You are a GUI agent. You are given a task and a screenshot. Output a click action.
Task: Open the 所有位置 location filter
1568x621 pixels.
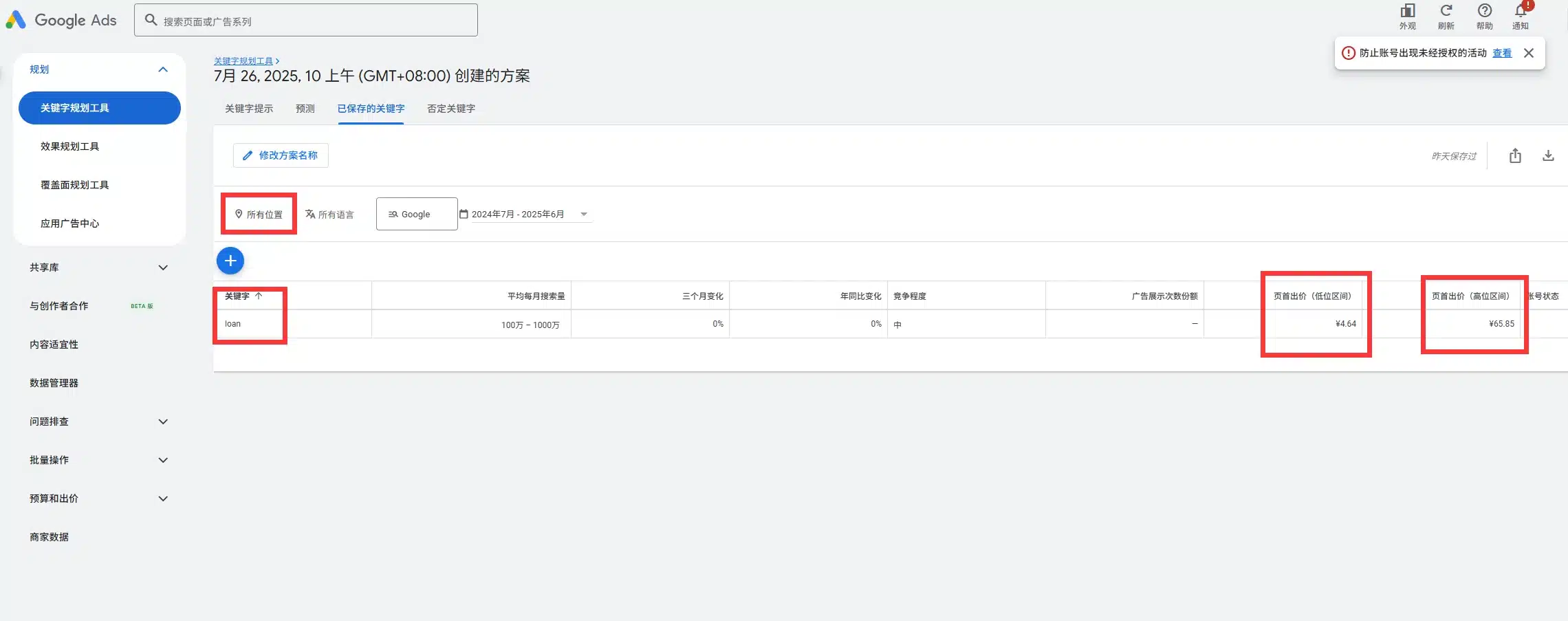(x=259, y=215)
